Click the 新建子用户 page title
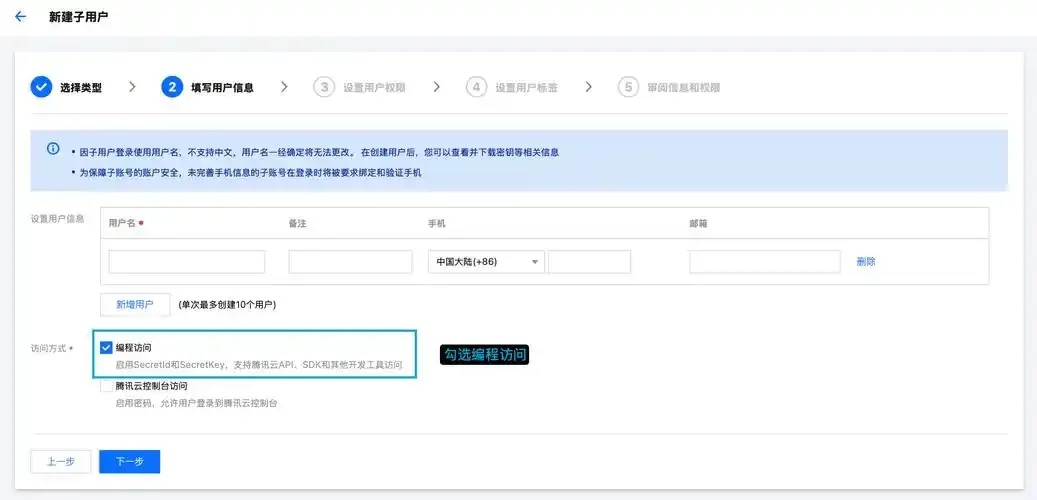 (x=79, y=17)
